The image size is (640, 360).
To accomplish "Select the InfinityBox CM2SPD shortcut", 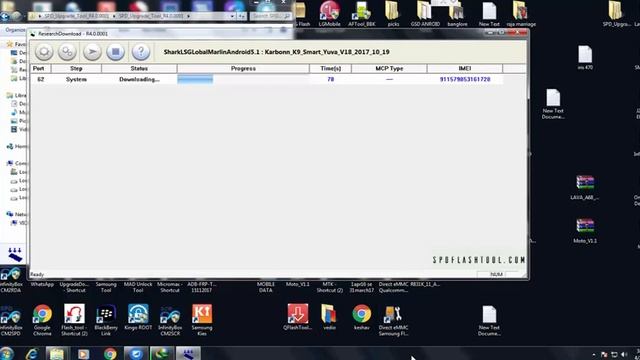I will point(11,320).
